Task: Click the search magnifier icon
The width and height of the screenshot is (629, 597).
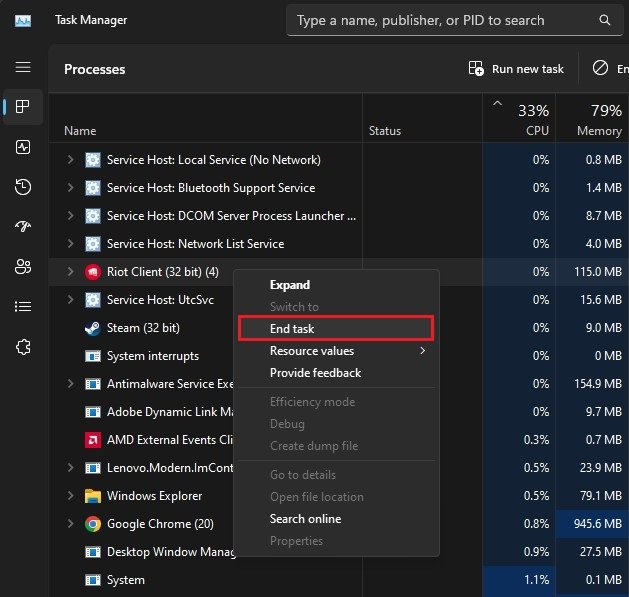Action: [x=604, y=20]
